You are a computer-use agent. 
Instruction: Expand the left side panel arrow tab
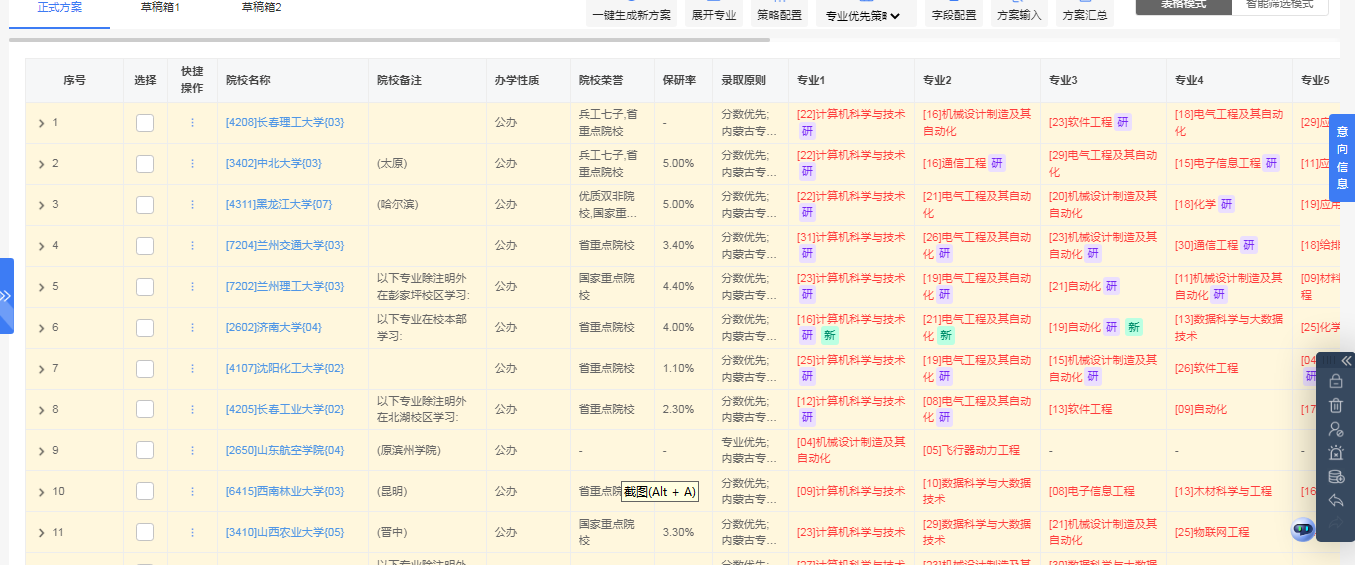click(x=6, y=296)
